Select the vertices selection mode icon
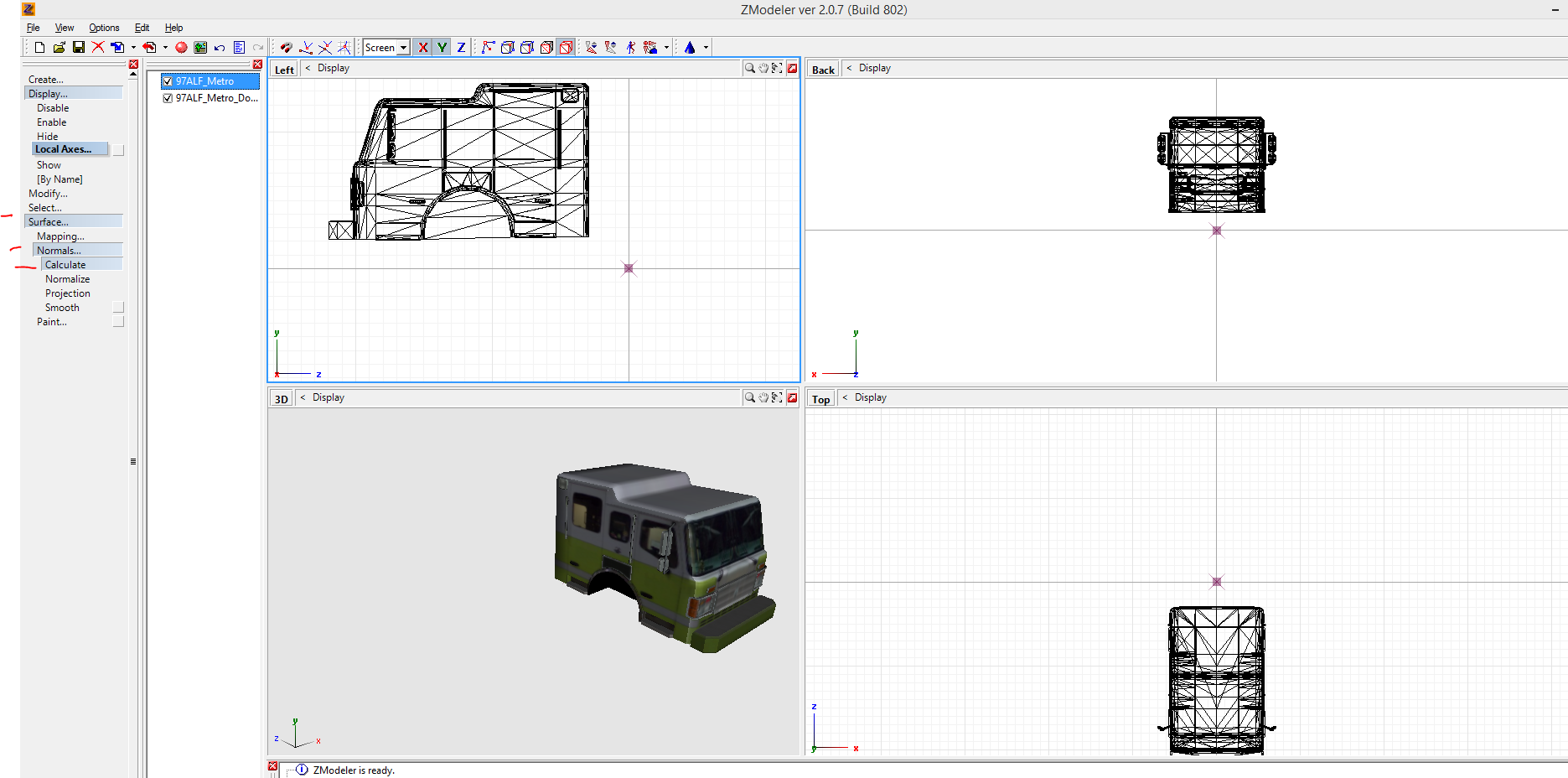This screenshot has height=778, width=1568. [x=487, y=48]
